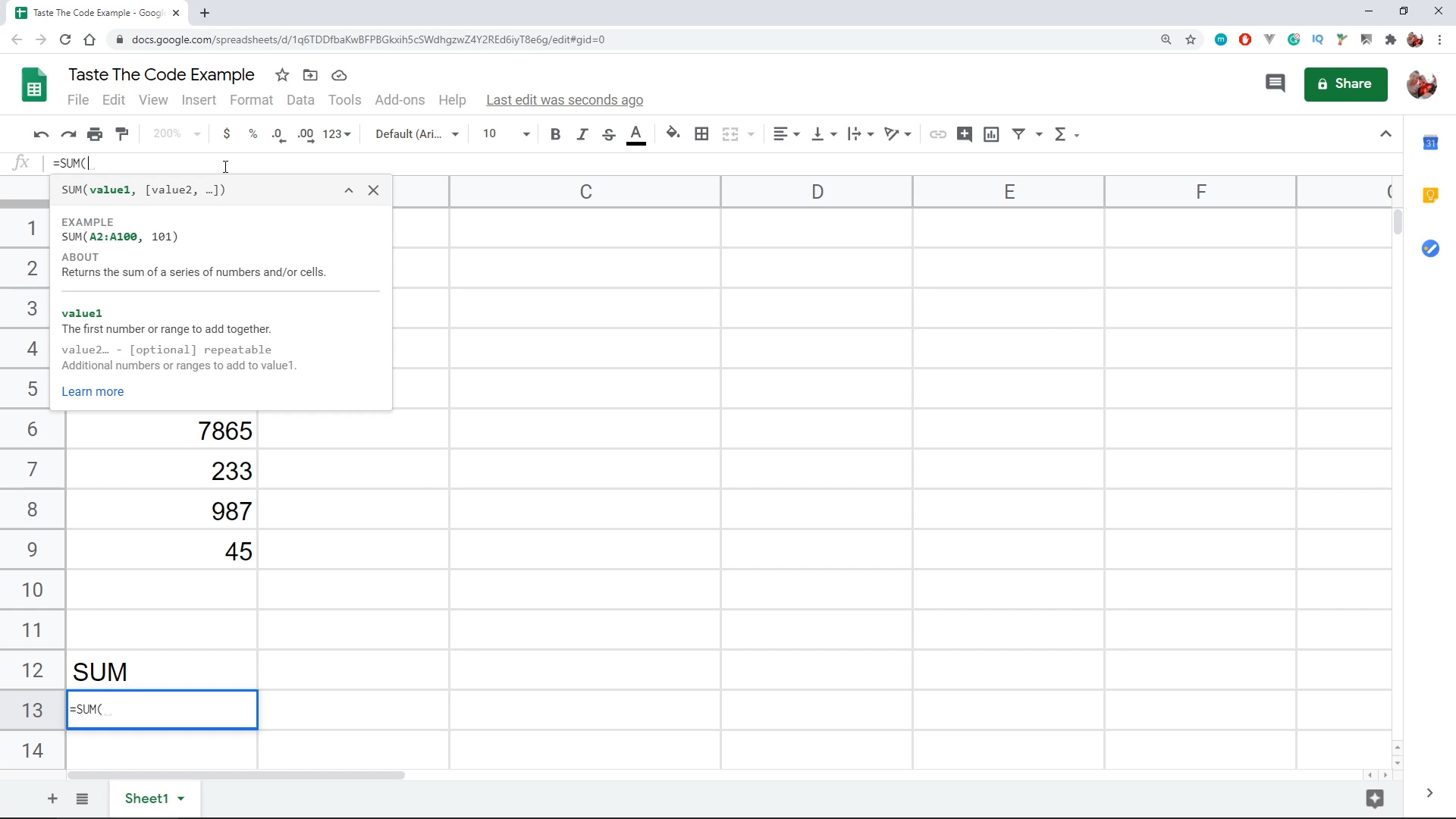Open the Format menu
Screen dimensions: 1456x819
(x=251, y=99)
